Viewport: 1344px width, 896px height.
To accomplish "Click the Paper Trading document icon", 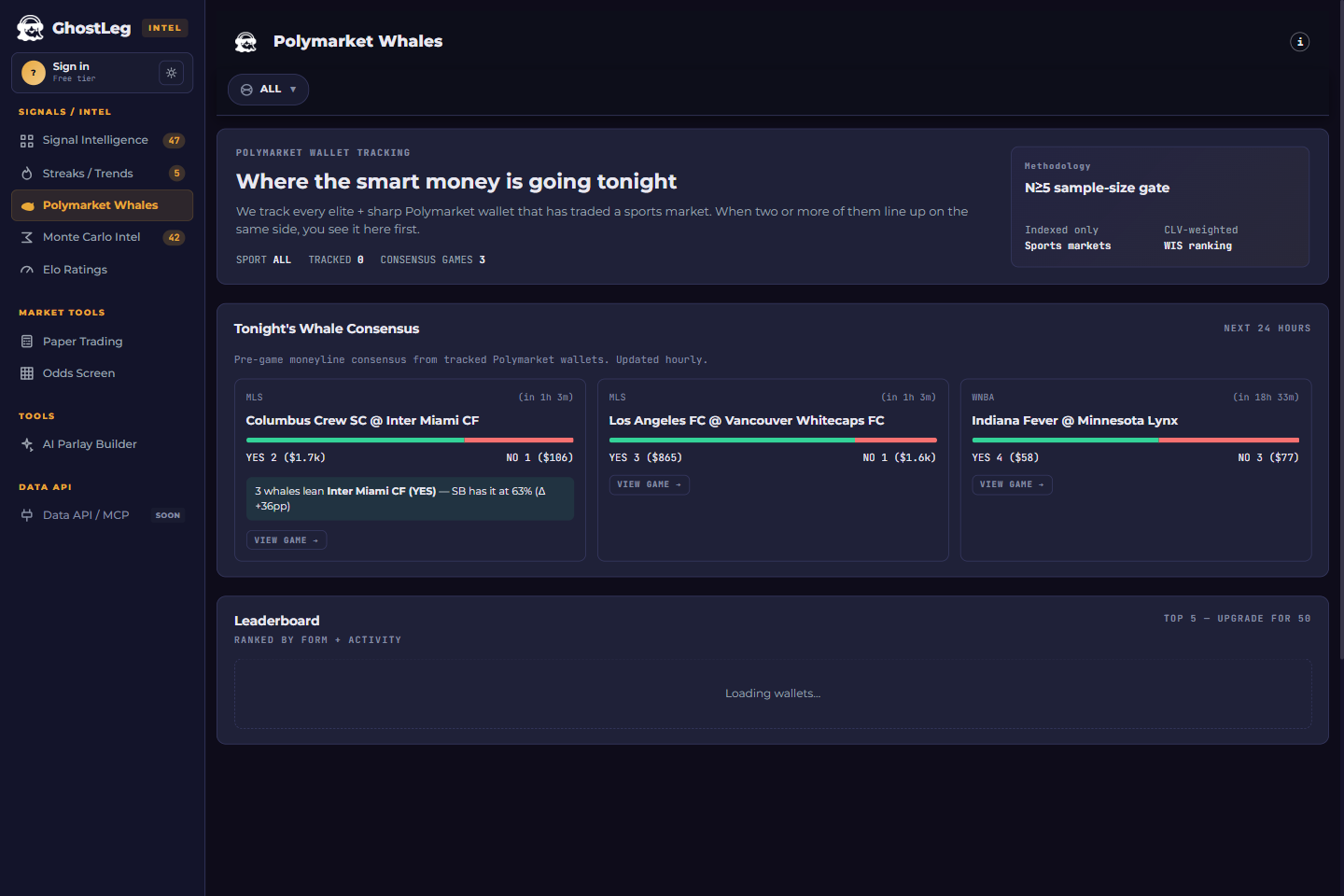I will click(27, 342).
